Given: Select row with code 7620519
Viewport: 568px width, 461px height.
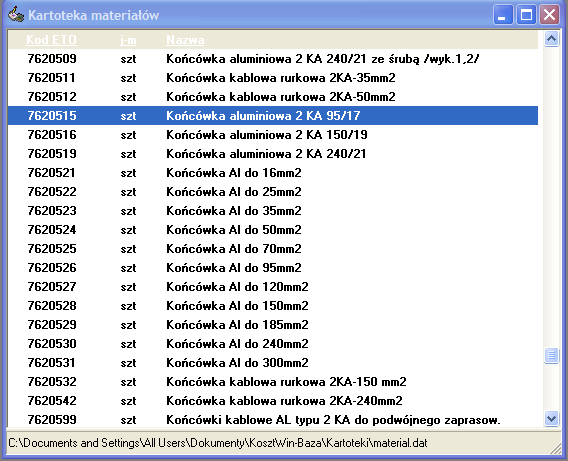Looking at the screenshot, I should 273,154.
